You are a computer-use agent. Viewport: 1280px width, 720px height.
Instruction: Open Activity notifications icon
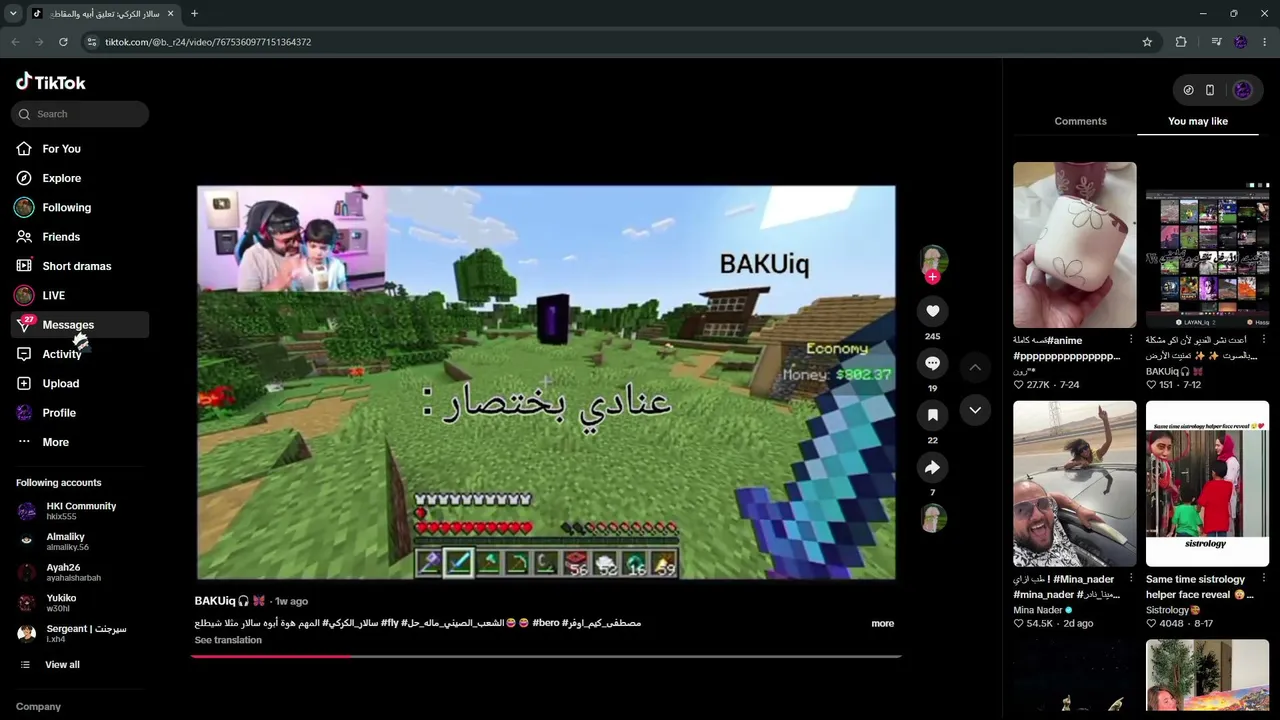tap(24, 354)
